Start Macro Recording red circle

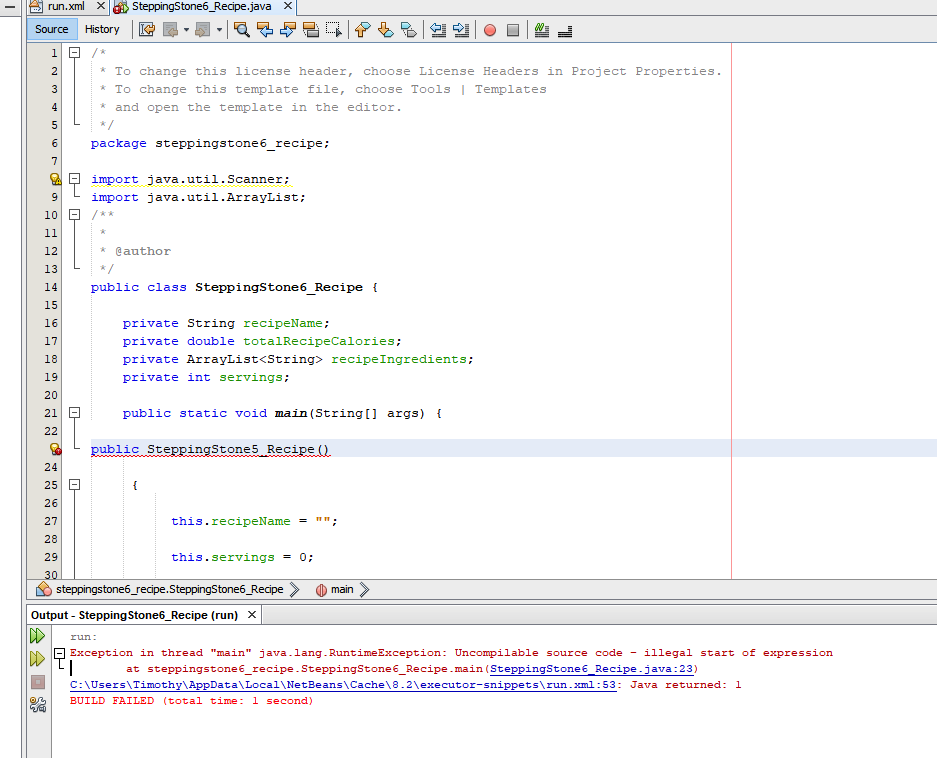(490, 30)
